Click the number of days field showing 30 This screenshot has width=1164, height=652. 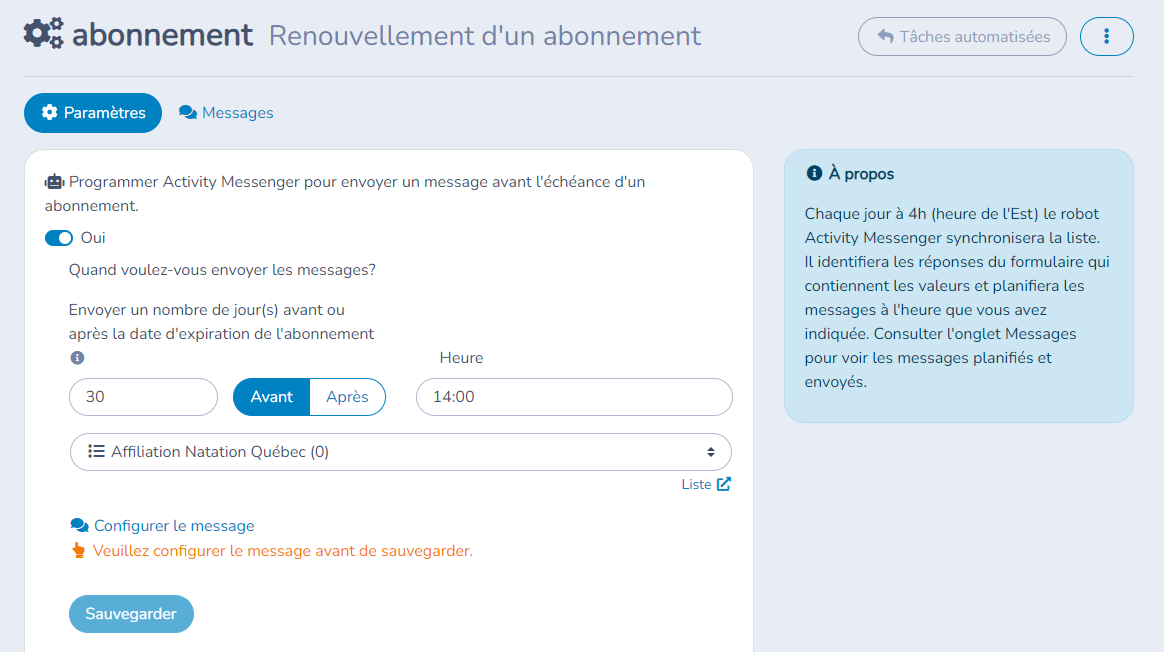click(143, 397)
